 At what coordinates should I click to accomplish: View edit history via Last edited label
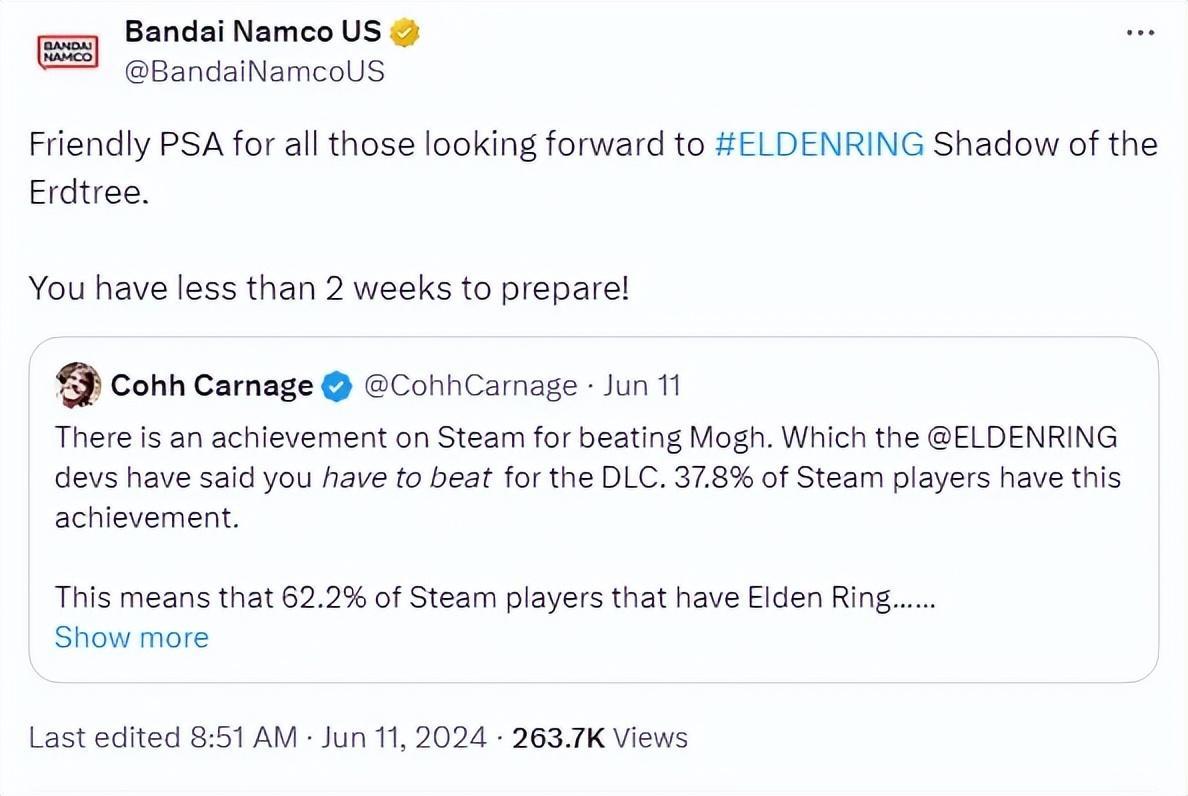163,738
